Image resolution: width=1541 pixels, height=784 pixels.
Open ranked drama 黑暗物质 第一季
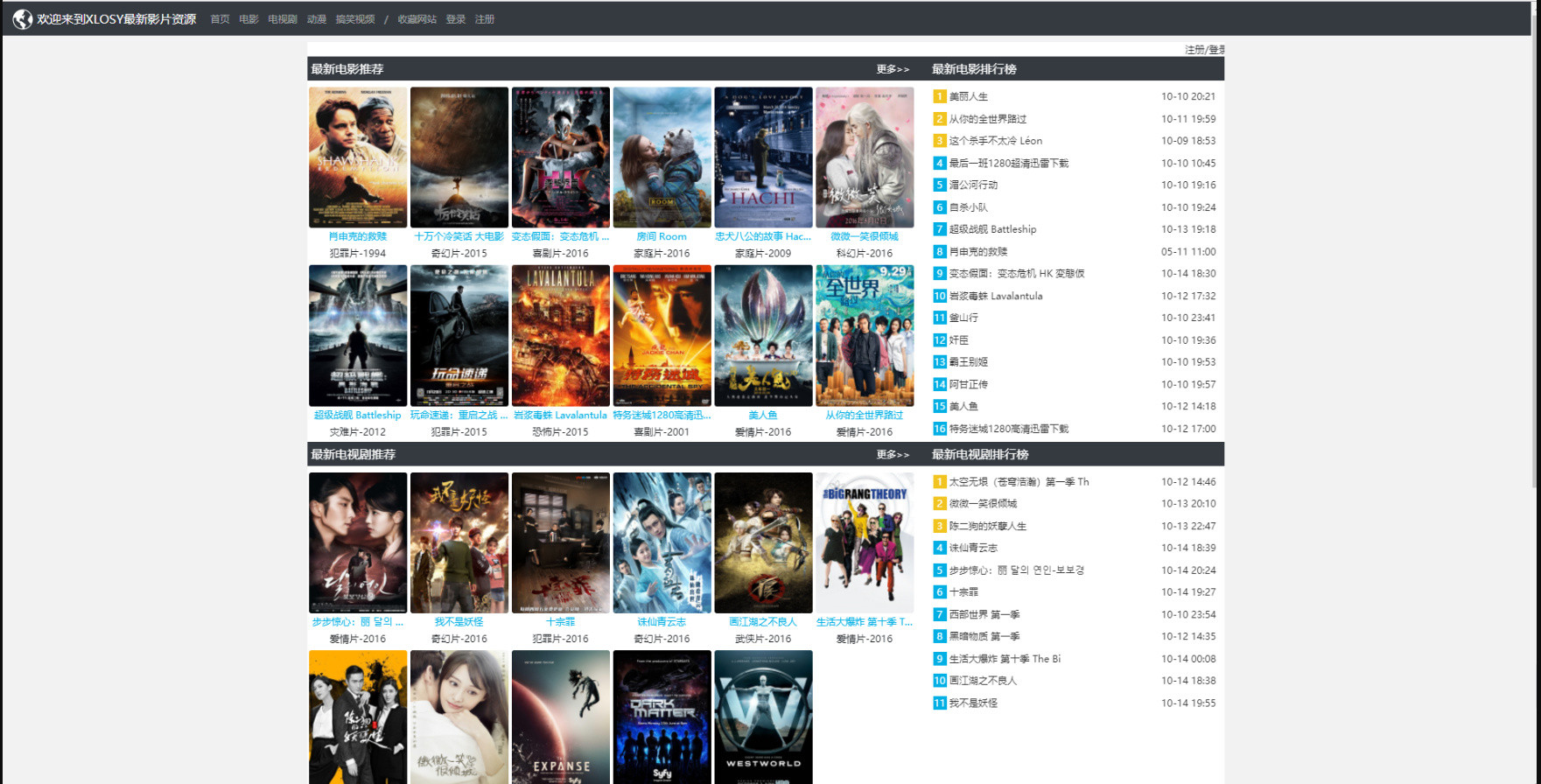click(984, 636)
